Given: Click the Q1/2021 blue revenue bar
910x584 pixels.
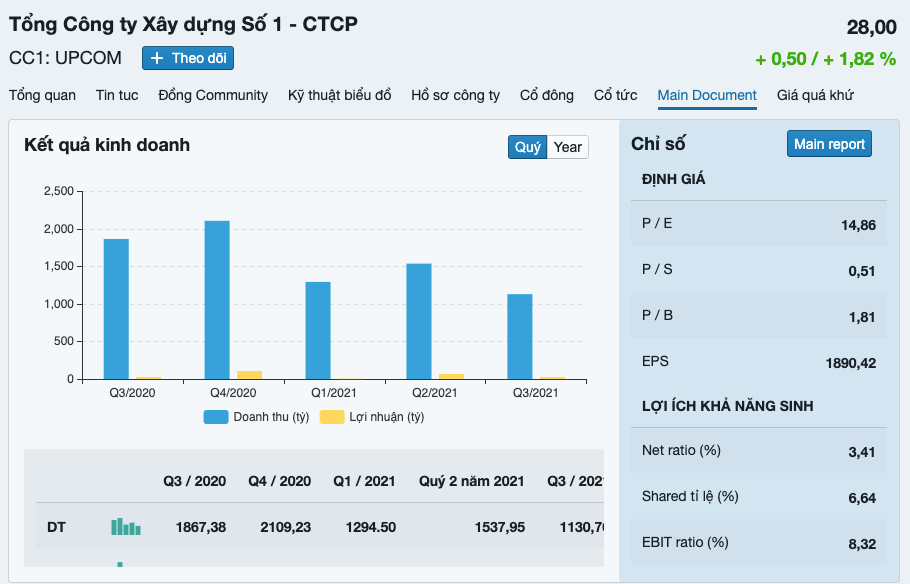Looking at the screenshot, I should [318, 331].
